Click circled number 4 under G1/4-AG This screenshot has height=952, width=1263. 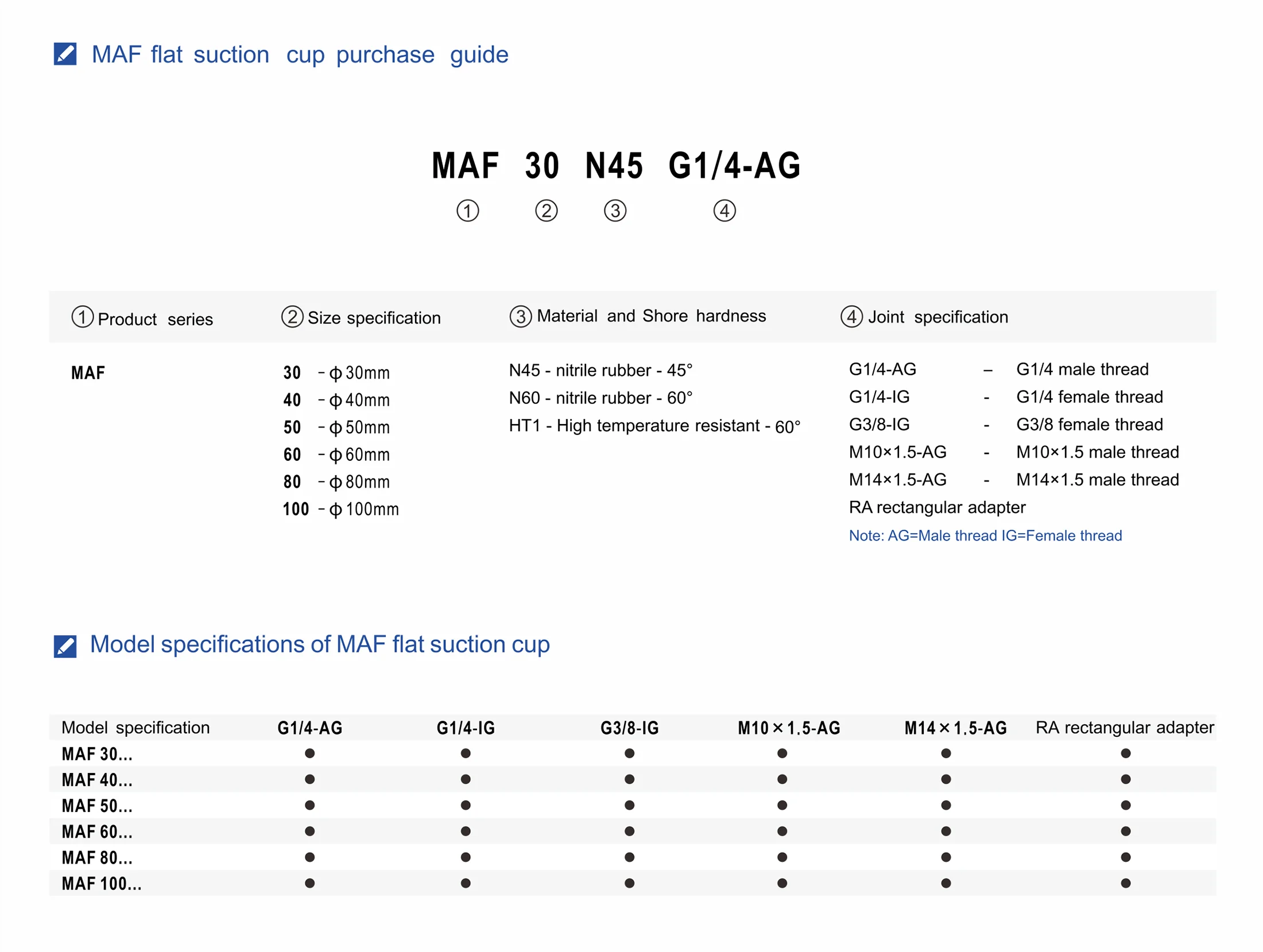[x=724, y=211]
